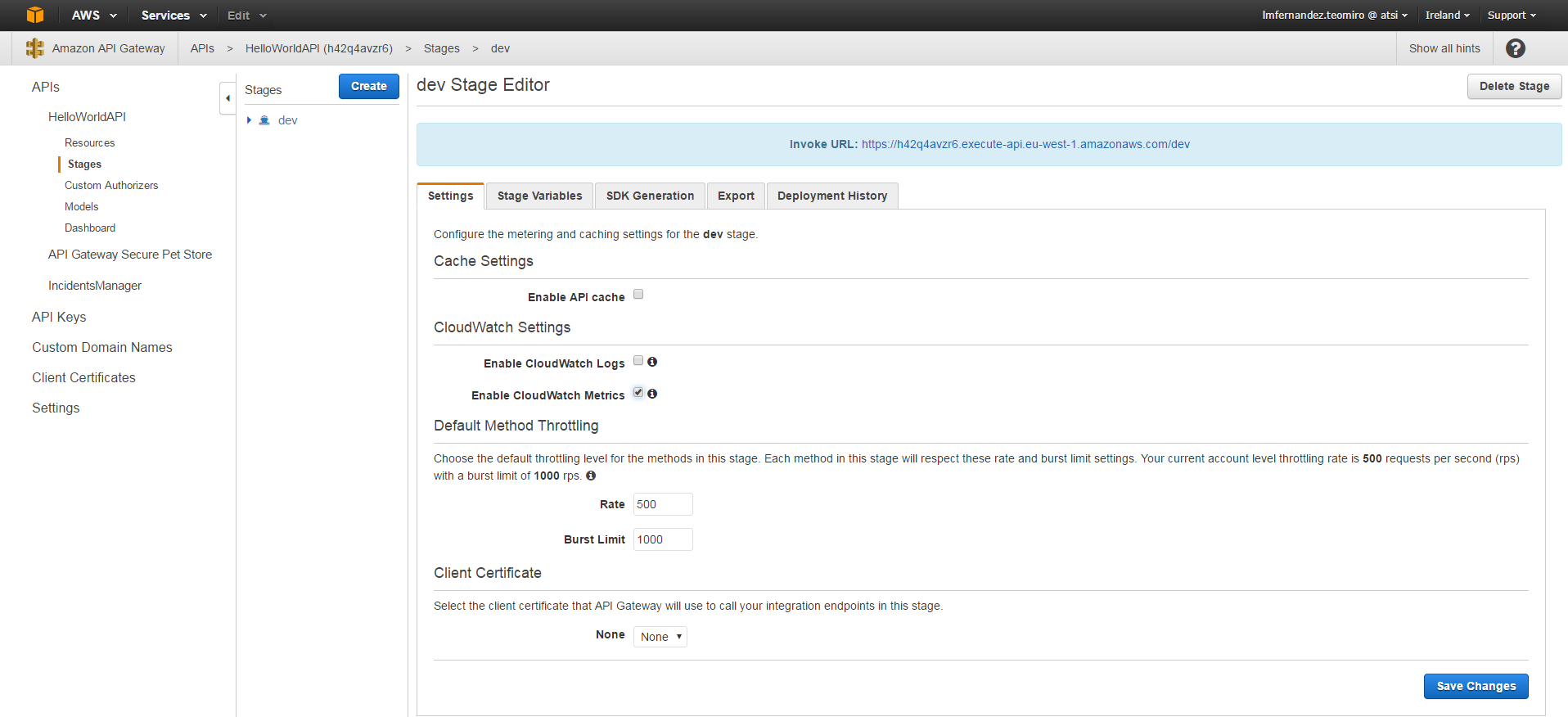This screenshot has height=717, width=1568.
Task: Switch to the Deployment History tab
Action: [832, 196]
